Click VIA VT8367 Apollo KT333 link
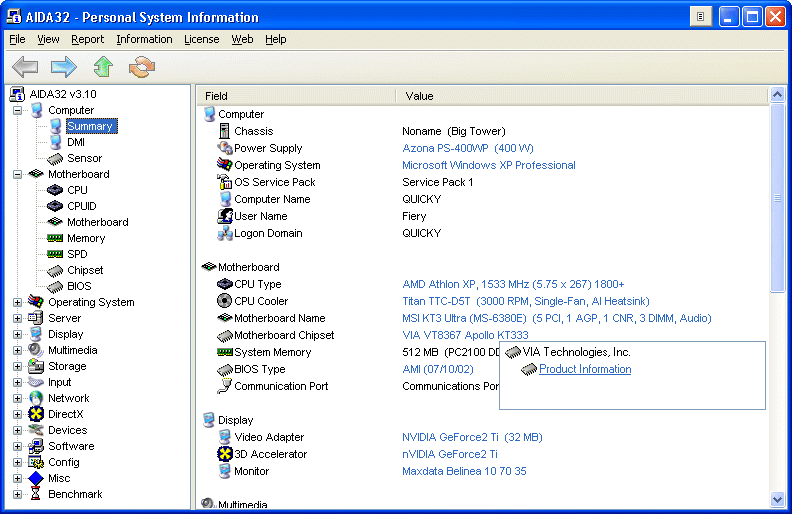This screenshot has width=792, height=514. [x=465, y=335]
